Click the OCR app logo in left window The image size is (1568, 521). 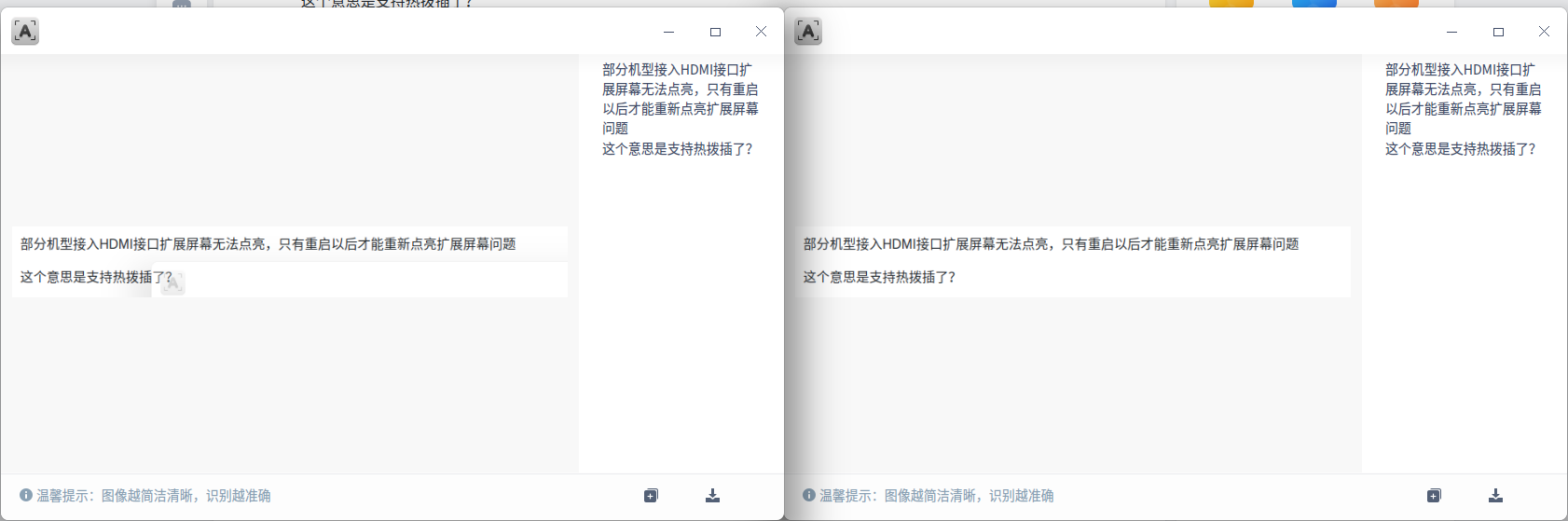[x=25, y=32]
